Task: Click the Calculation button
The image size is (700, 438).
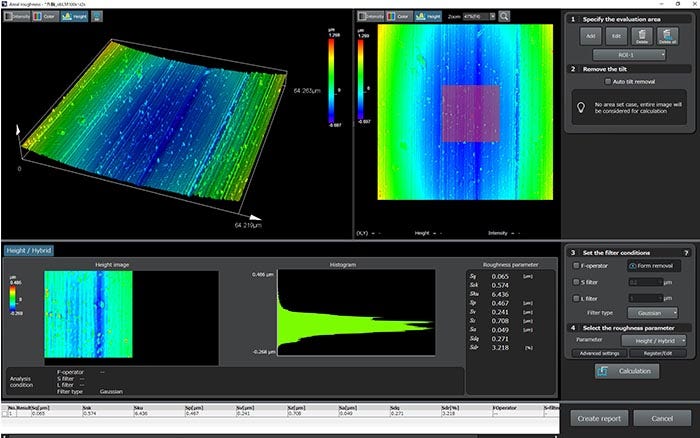Action: pyautogui.click(x=627, y=371)
